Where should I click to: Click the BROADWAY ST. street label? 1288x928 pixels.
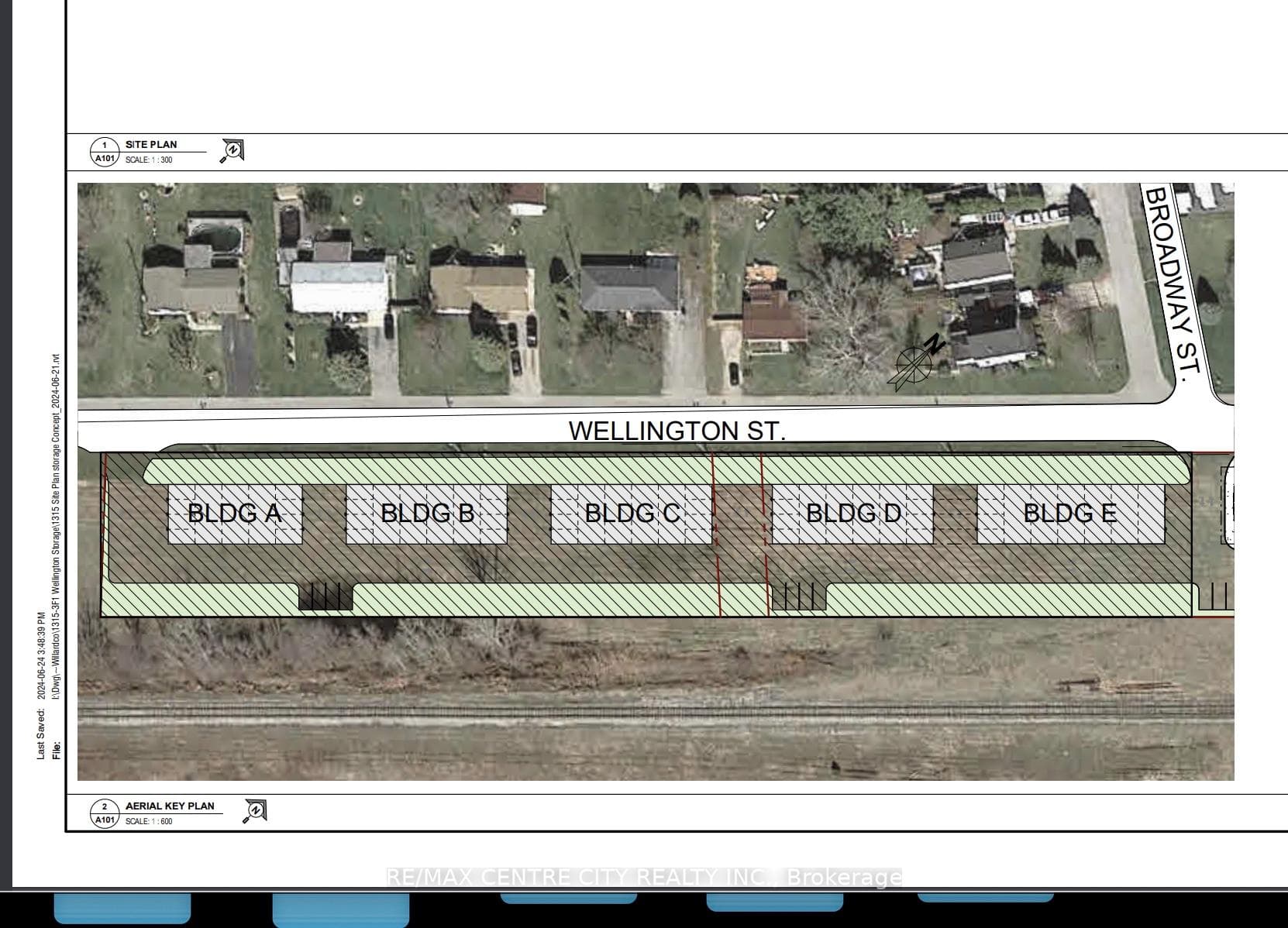tap(1173, 282)
